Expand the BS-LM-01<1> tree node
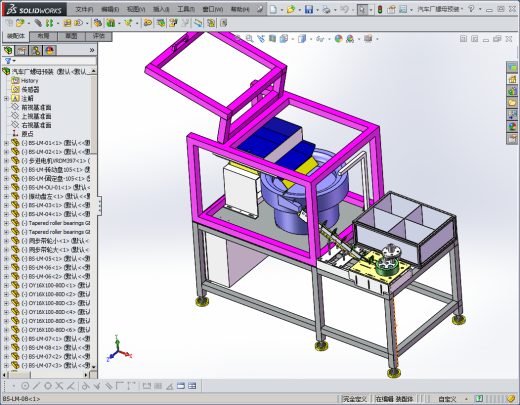 [6, 143]
